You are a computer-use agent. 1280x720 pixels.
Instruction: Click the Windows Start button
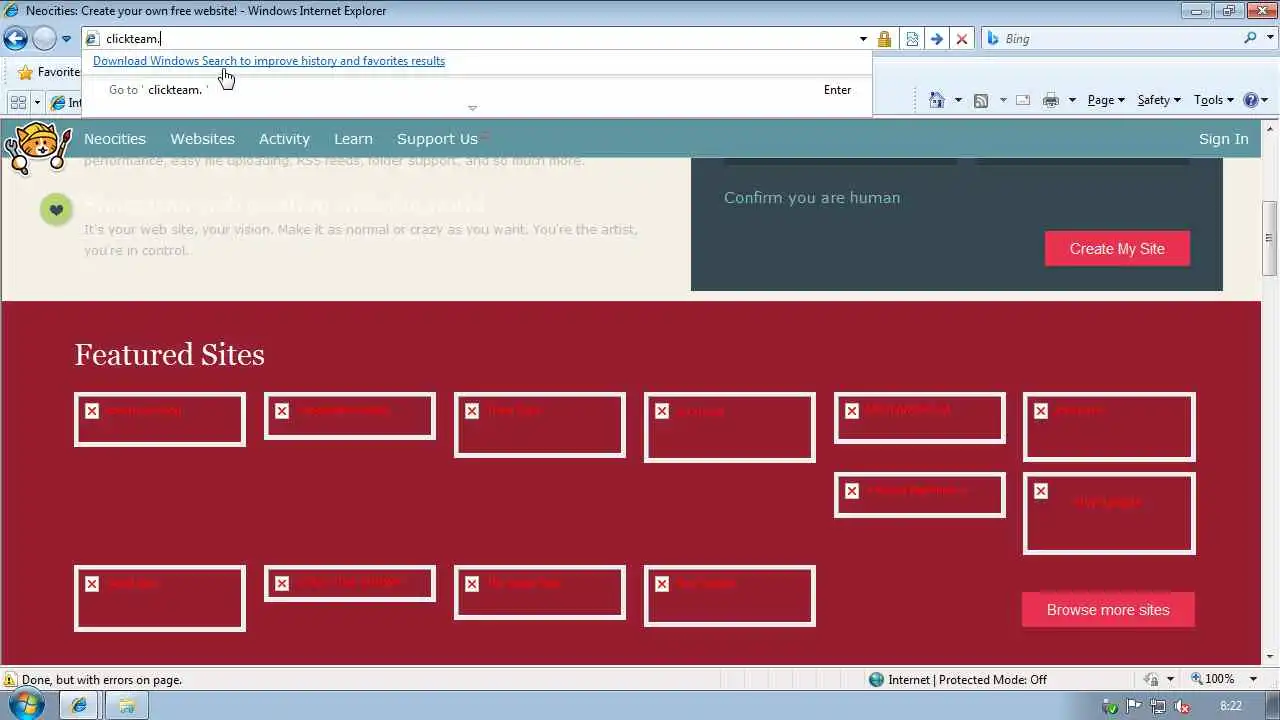click(x=24, y=705)
